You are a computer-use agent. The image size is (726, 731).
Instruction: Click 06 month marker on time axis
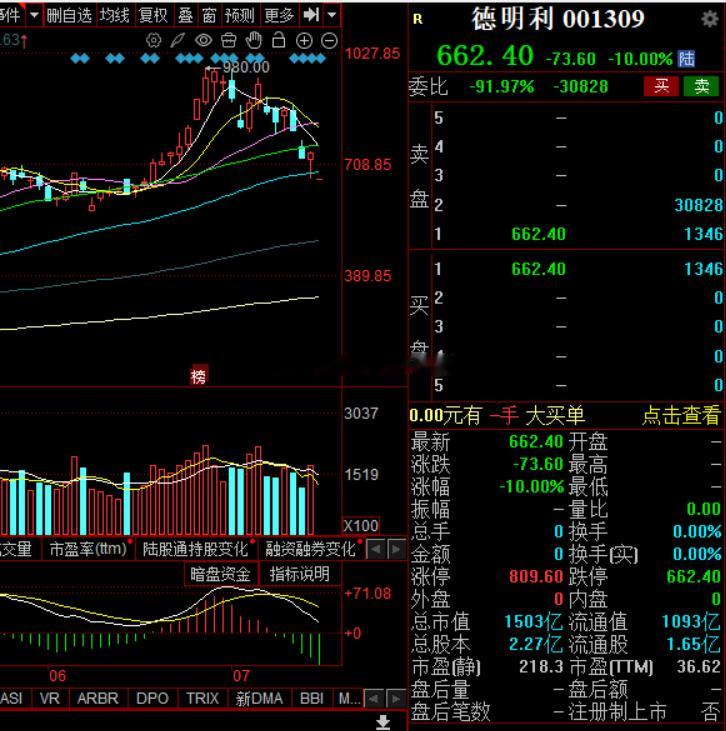(x=57, y=676)
